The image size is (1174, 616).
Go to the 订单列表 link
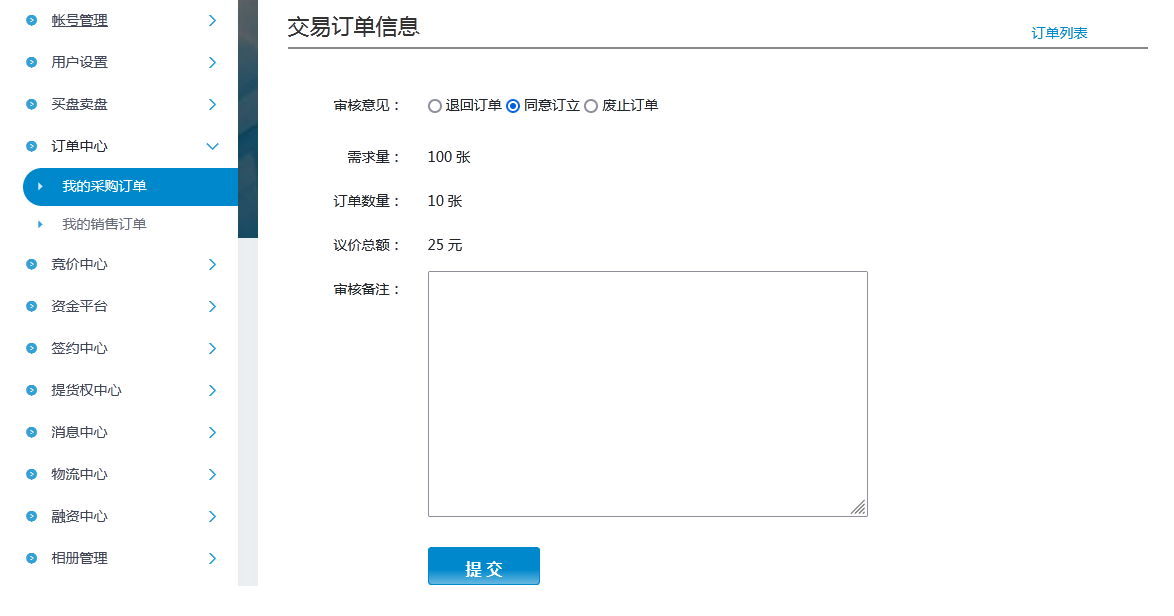click(x=1059, y=33)
